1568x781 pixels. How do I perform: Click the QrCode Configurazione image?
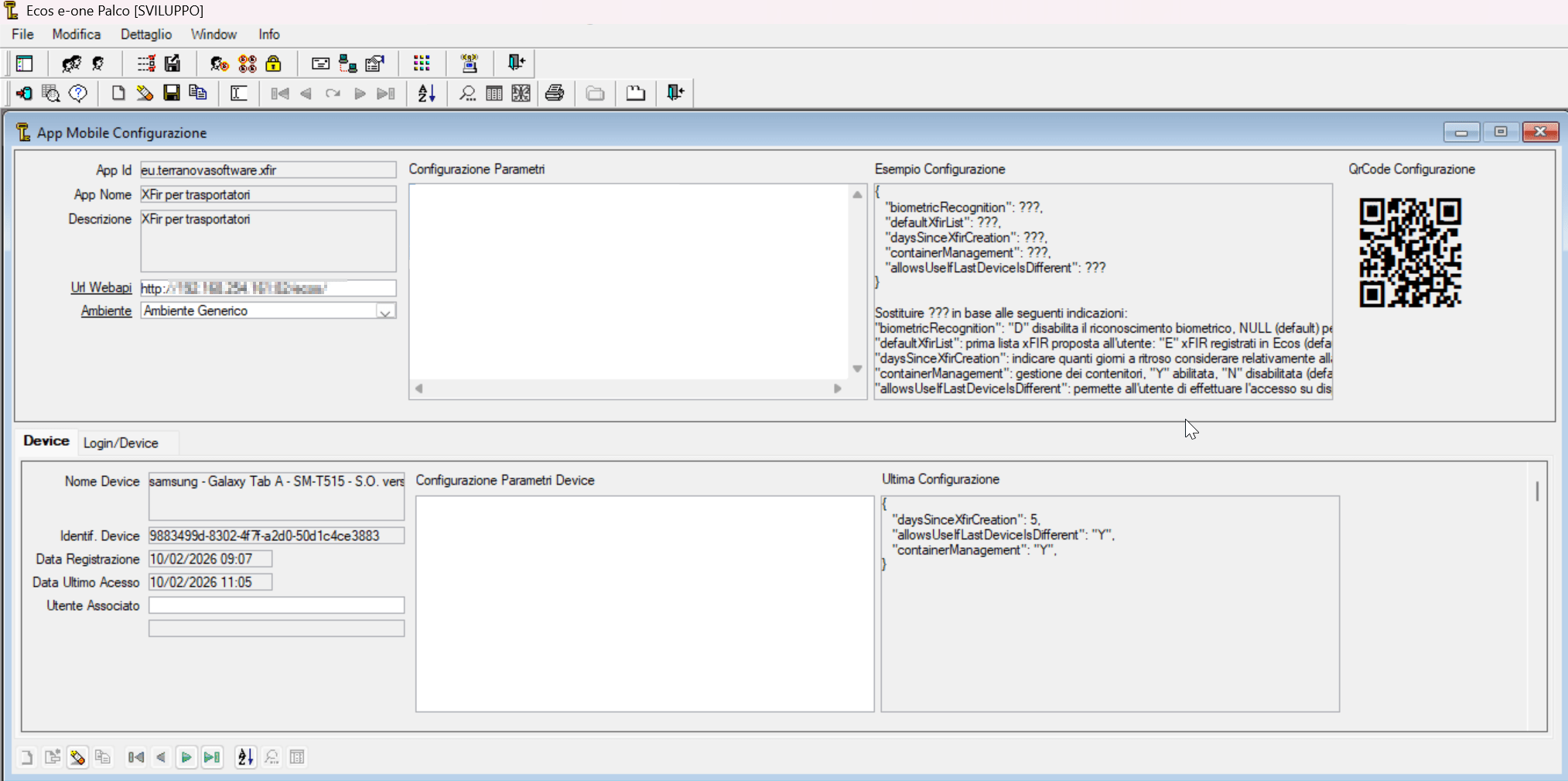point(1409,253)
